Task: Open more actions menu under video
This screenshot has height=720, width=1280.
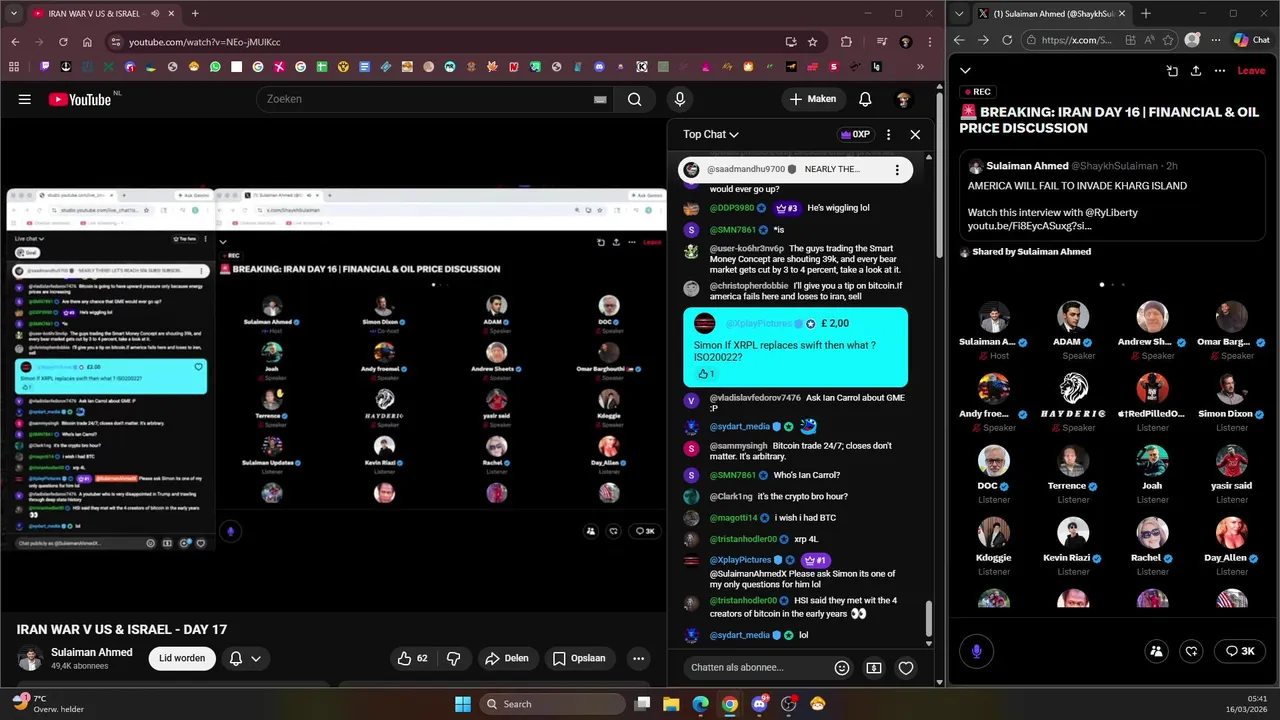Action: click(638, 658)
